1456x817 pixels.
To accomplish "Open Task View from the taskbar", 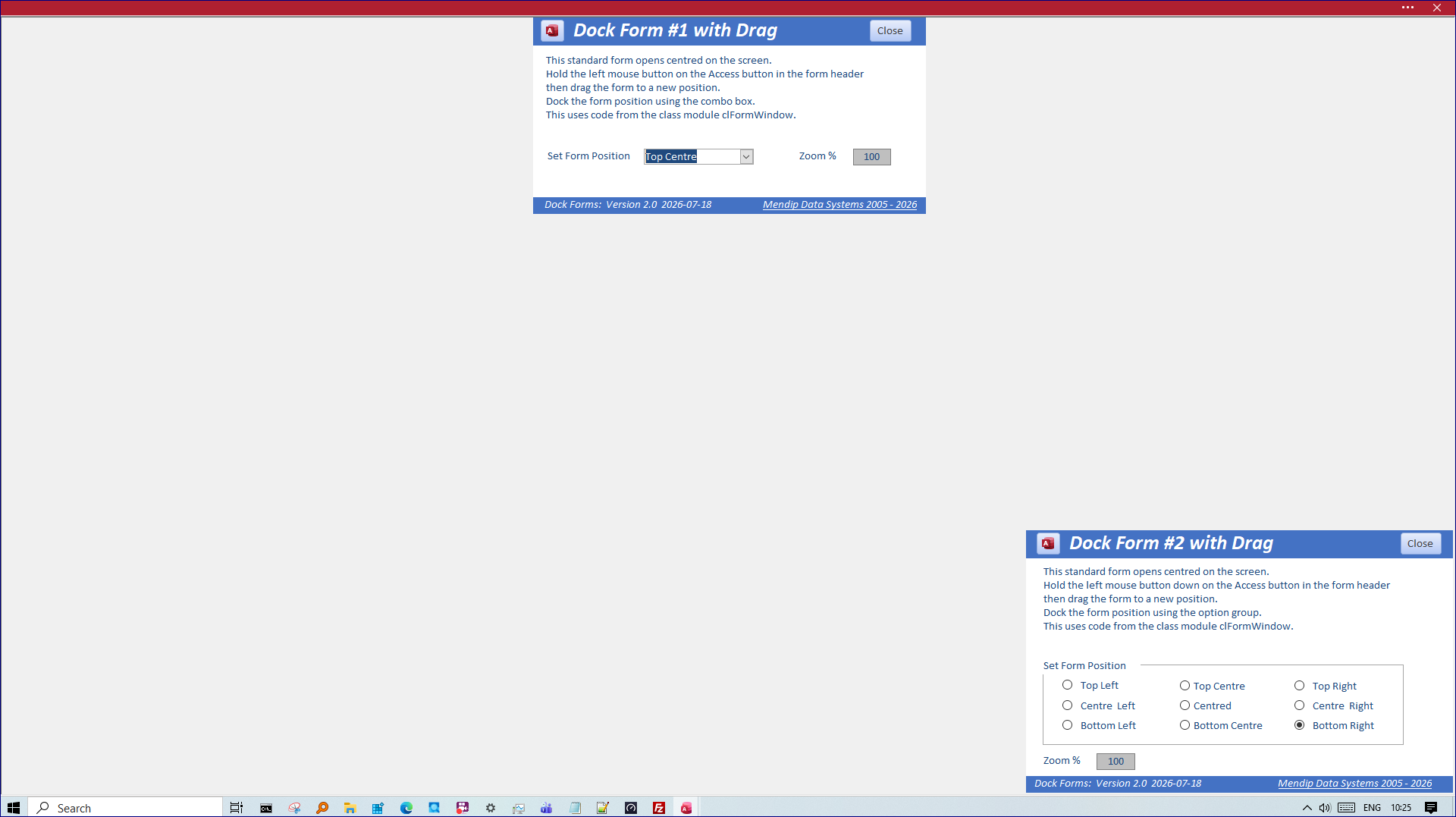I will (x=237, y=808).
